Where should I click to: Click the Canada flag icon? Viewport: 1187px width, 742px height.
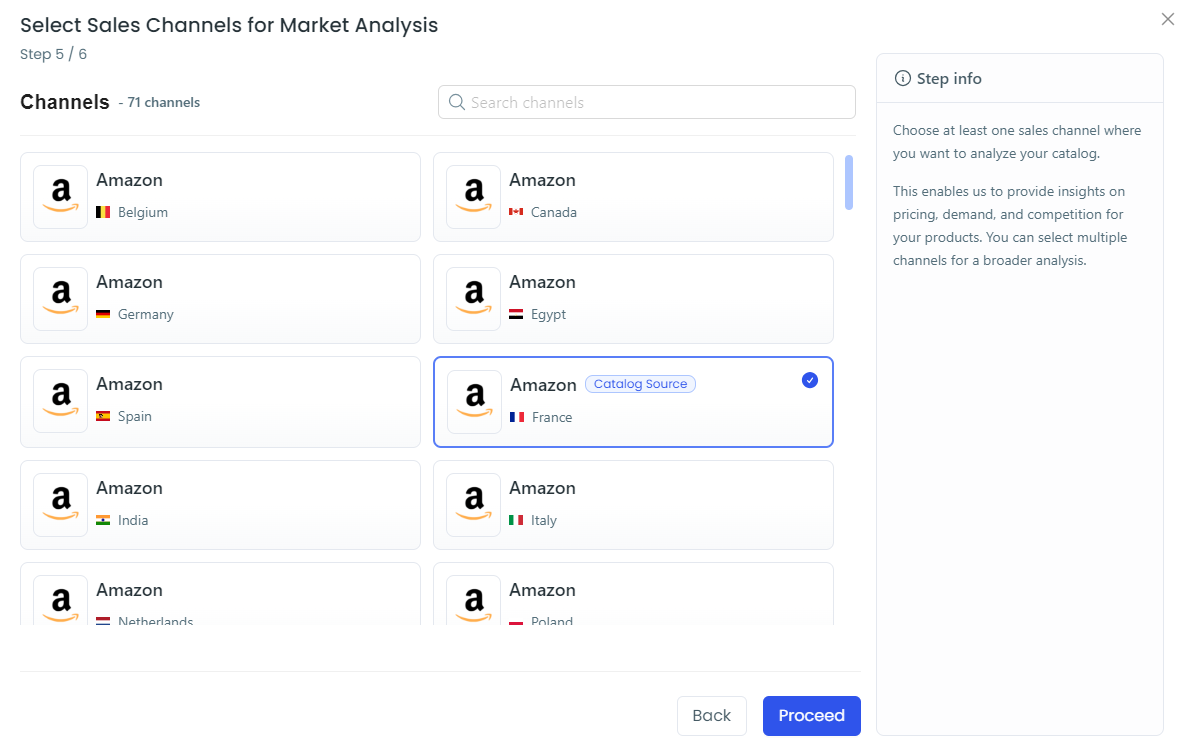point(516,212)
